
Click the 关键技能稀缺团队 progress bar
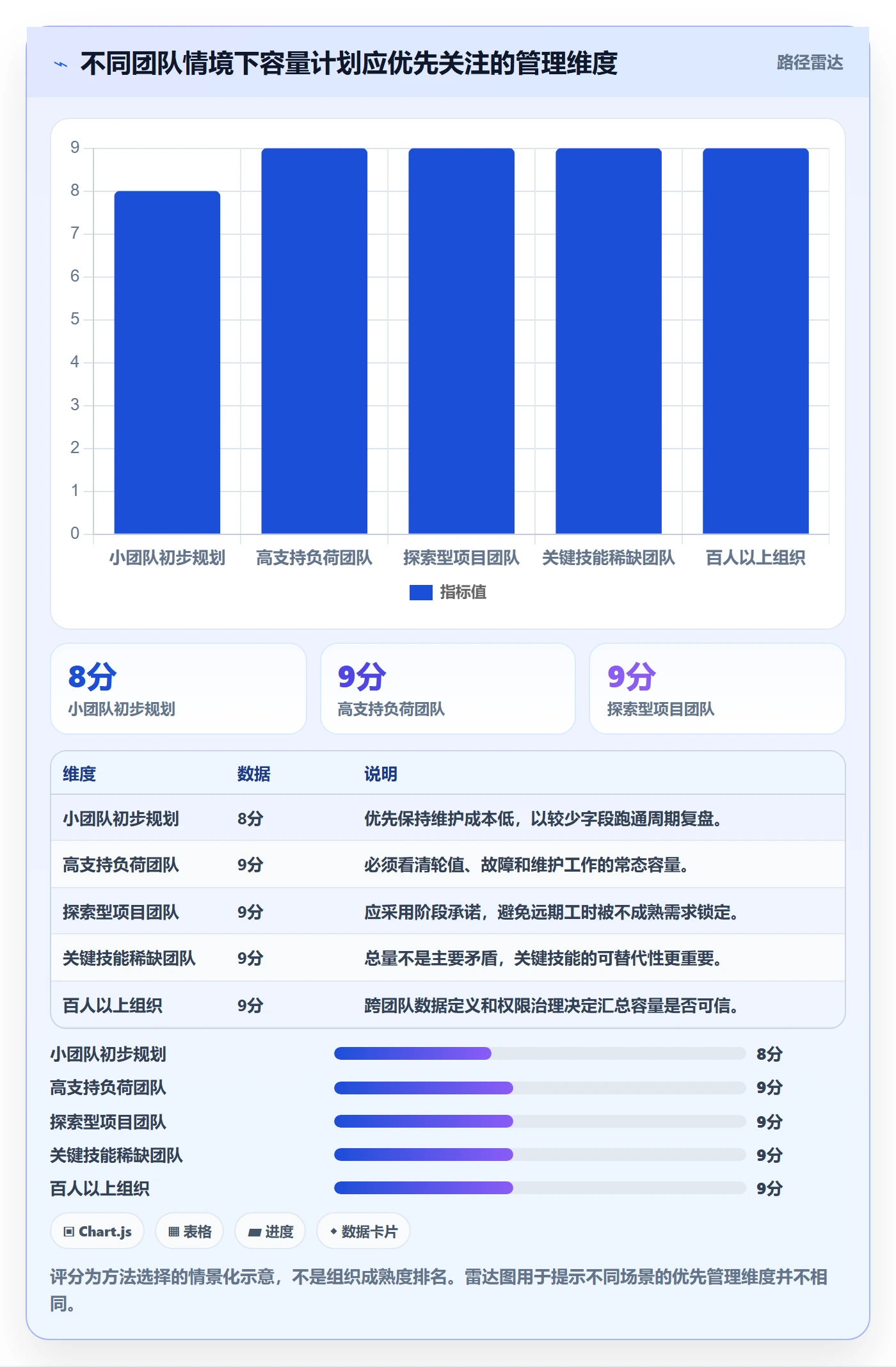[540, 1155]
